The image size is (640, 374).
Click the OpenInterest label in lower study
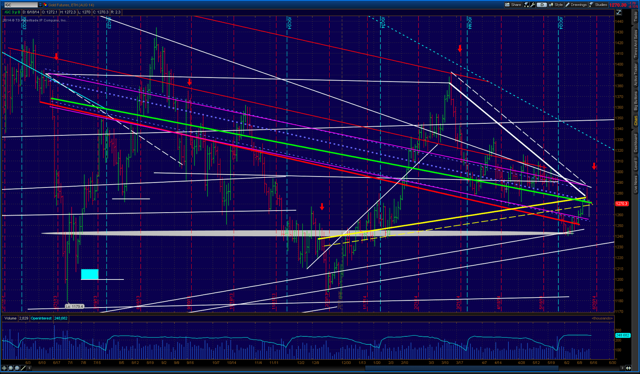coord(41,318)
